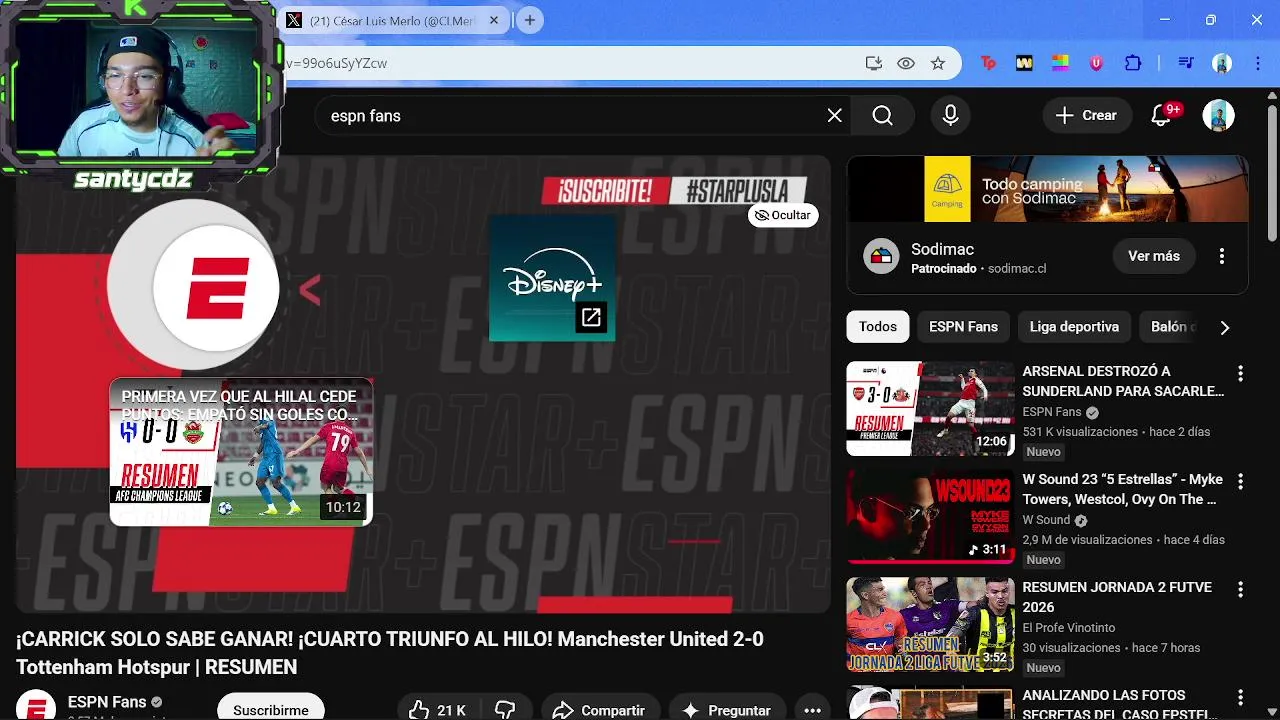
Task: Open 'ARSENAL DESTROZÓ A SUNDERLAND' title
Action: coord(1123,381)
